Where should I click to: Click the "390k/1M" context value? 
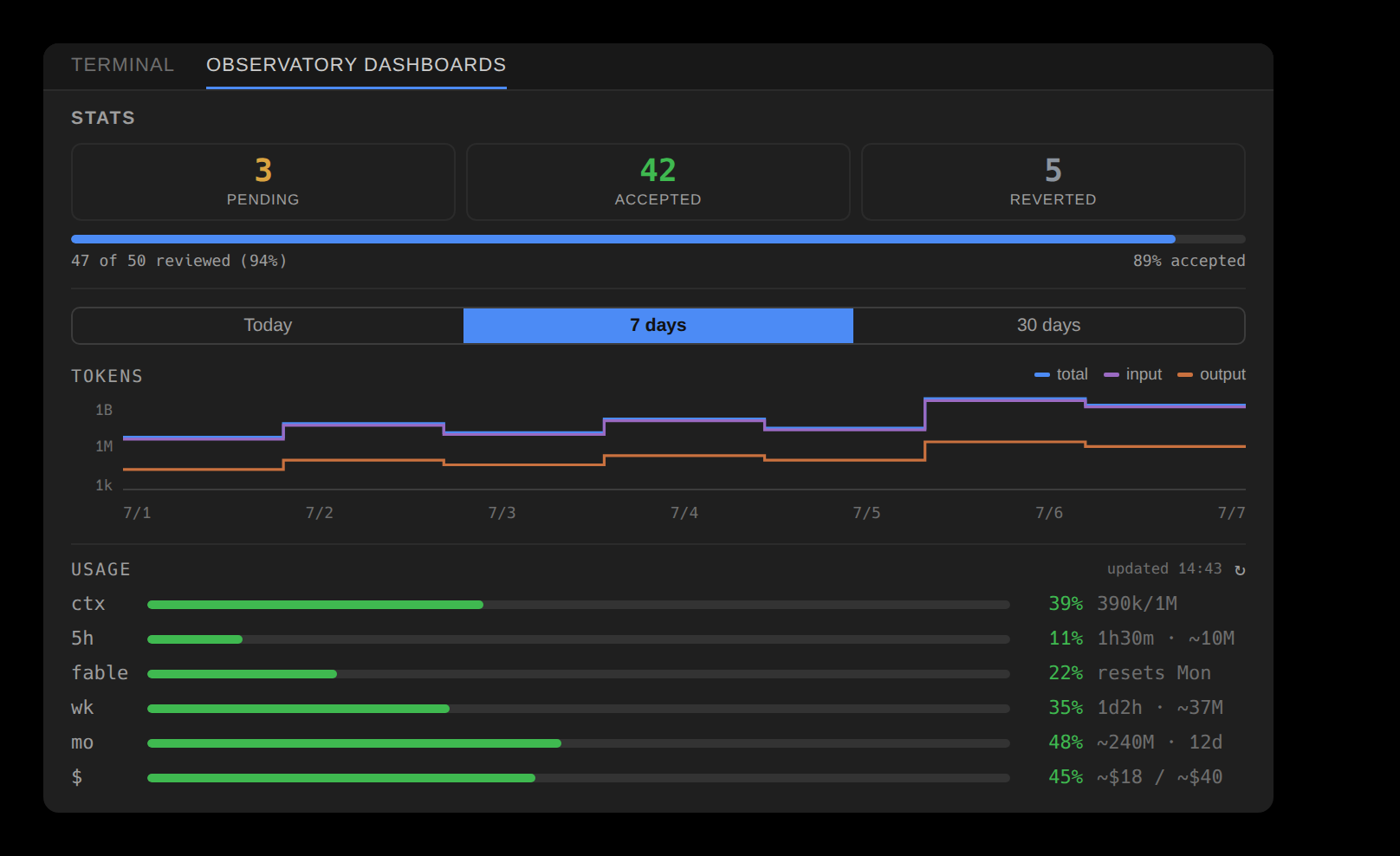[1137, 604]
